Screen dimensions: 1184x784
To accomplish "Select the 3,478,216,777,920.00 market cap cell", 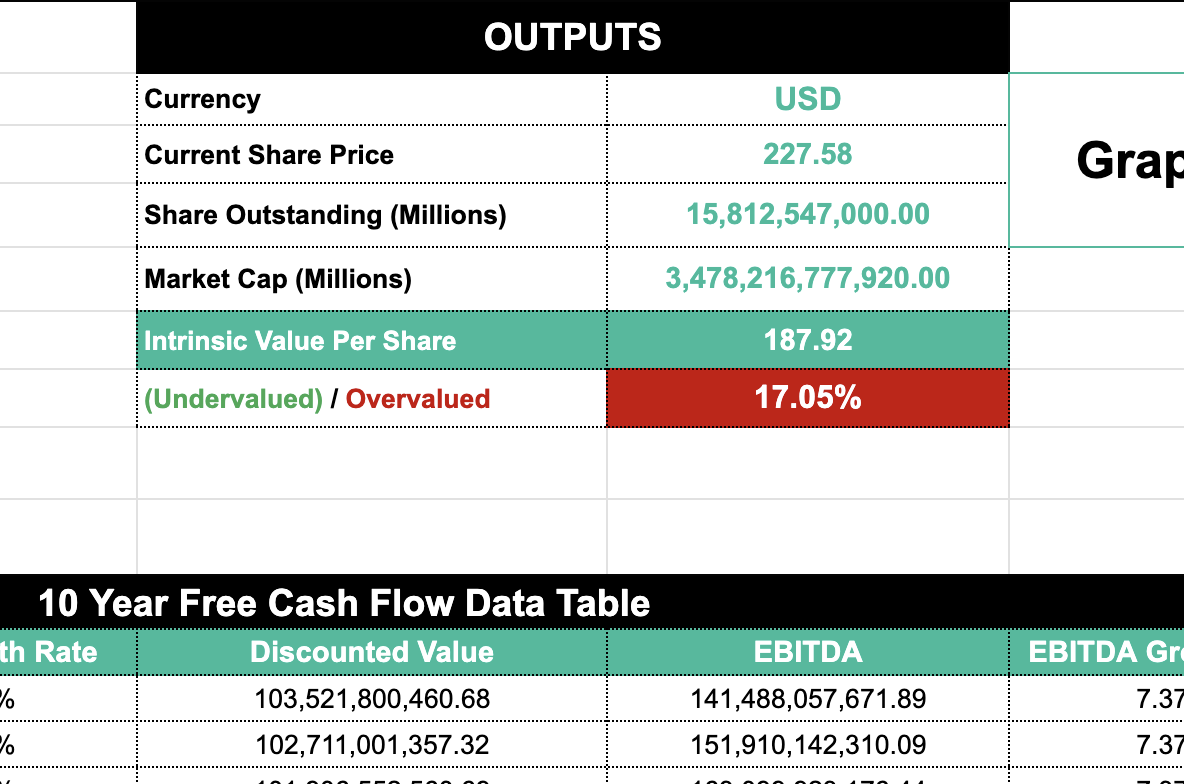I will tap(807, 278).
